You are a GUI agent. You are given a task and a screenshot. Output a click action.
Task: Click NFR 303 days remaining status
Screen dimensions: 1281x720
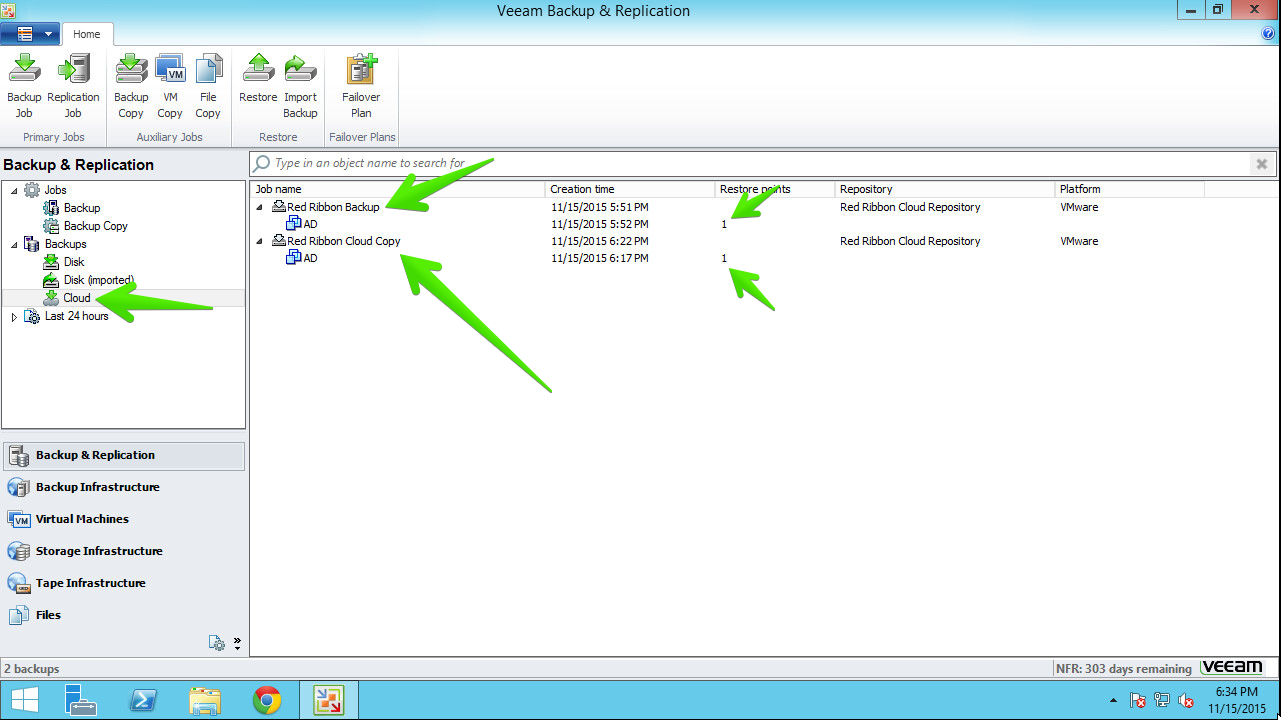coord(1124,669)
